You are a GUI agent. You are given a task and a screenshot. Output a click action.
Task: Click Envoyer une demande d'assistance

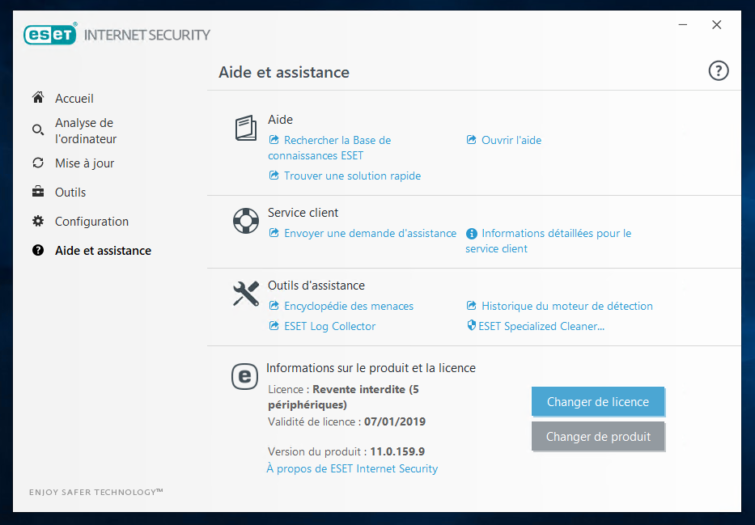click(x=370, y=233)
